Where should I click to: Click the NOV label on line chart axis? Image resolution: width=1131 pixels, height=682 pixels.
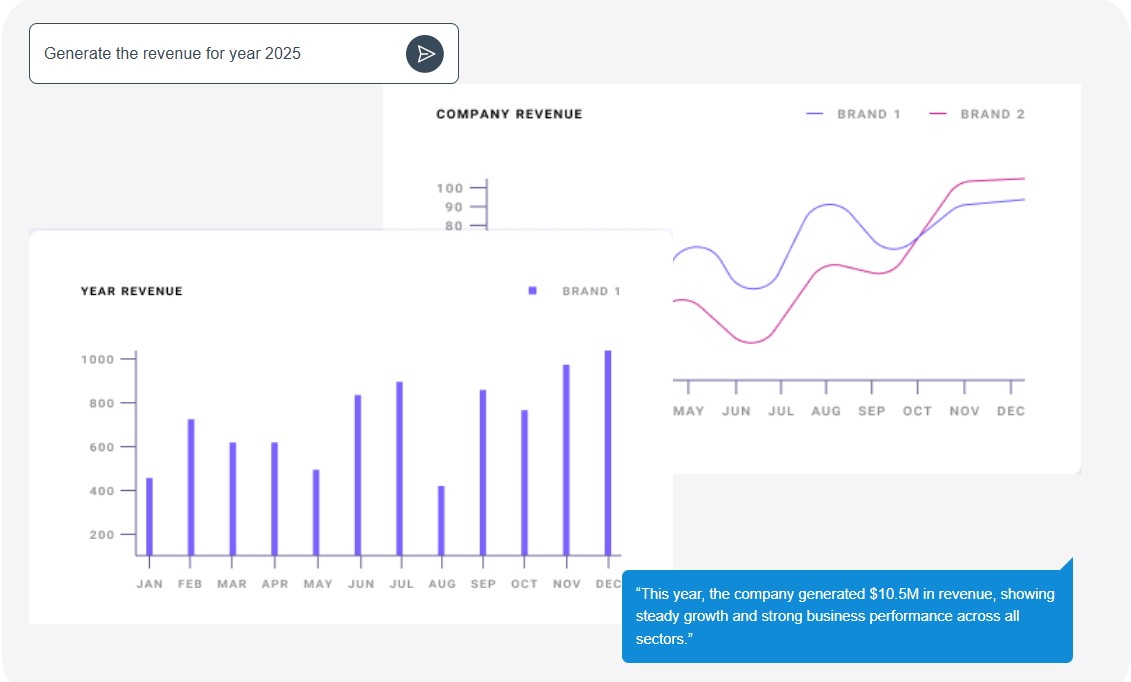pyautogui.click(x=964, y=411)
